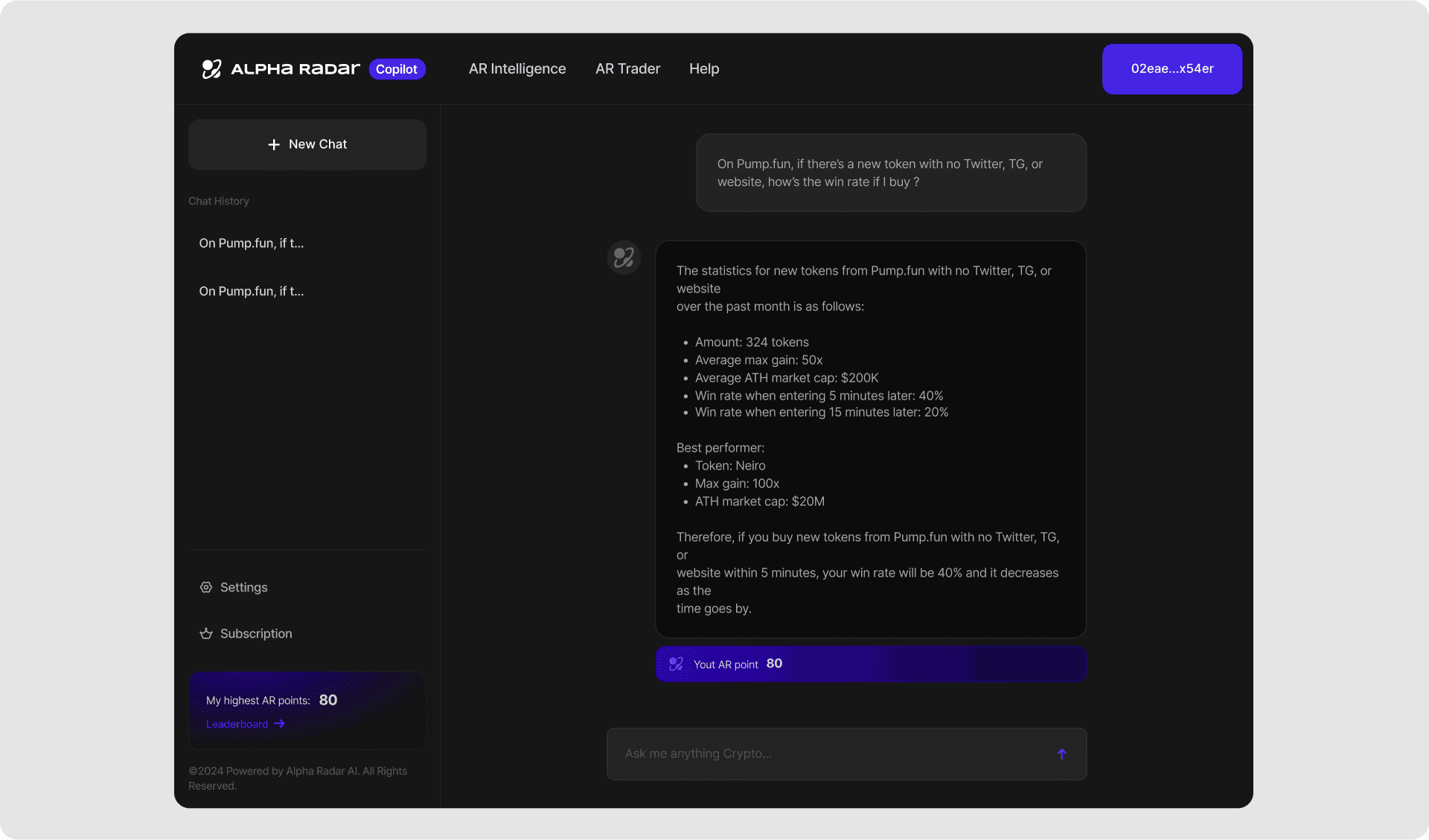This screenshot has height=840, width=1429.
Task: Click the Subscription crown icon
Action: 206,633
